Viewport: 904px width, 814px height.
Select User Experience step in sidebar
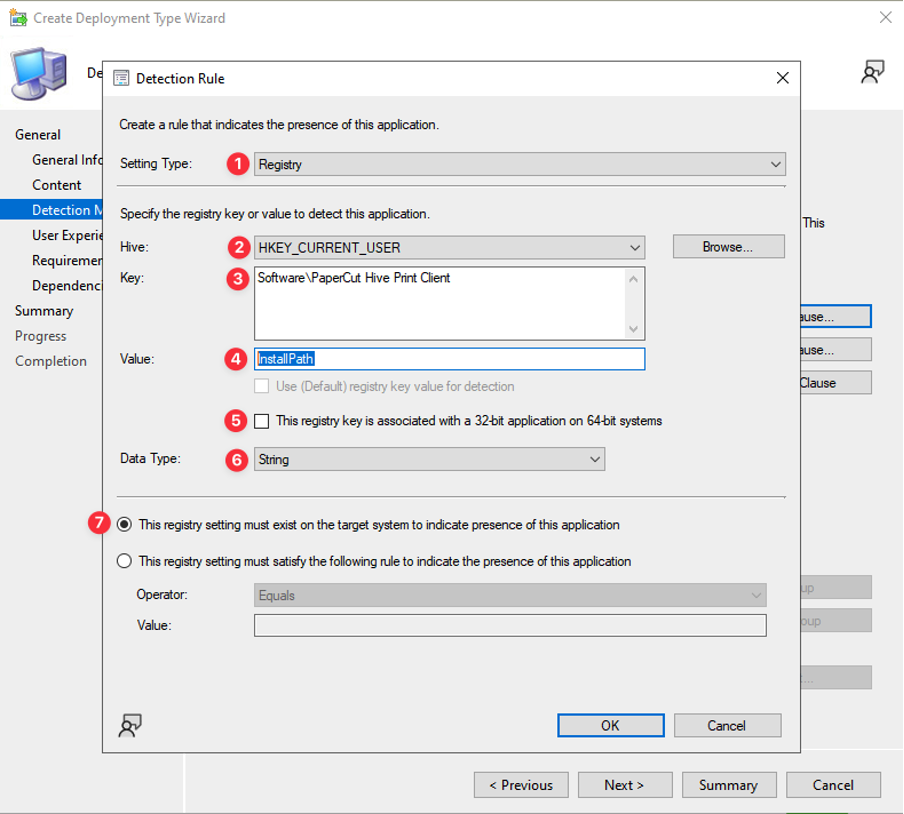(67, 235)
